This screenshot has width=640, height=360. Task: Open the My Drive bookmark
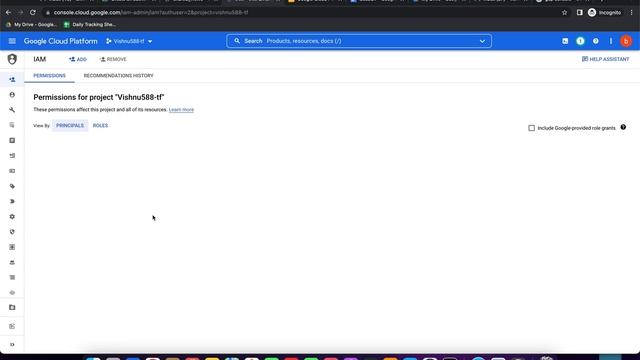tap(31, 24)
